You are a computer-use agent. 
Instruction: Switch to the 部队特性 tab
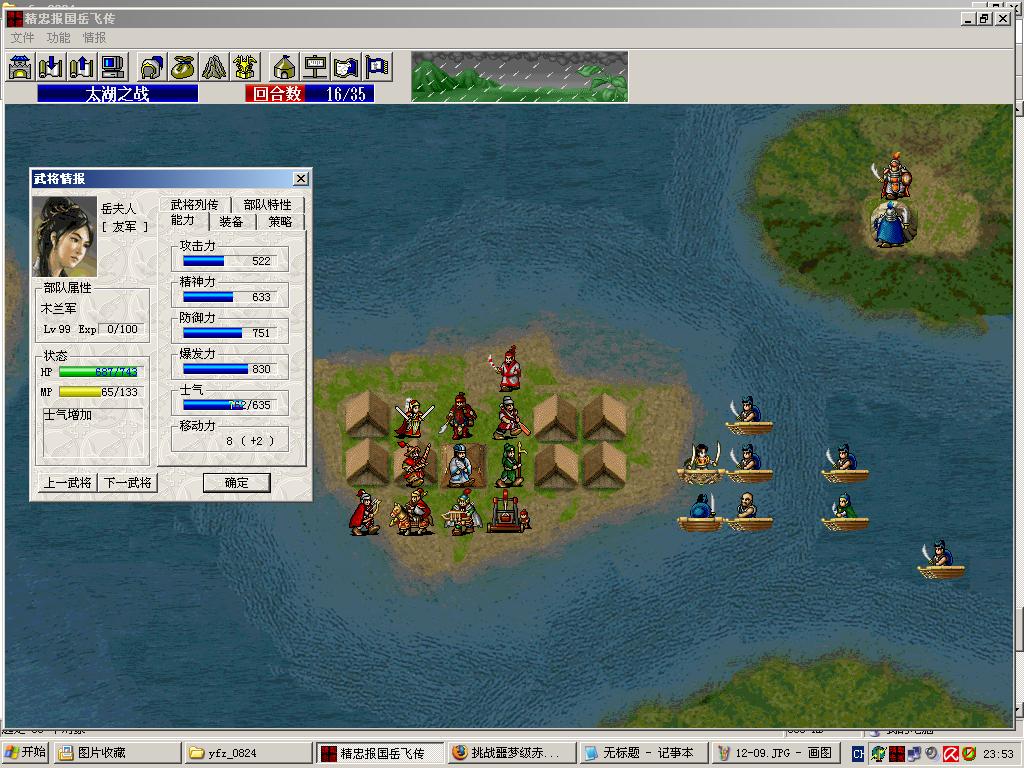point(268,204)
